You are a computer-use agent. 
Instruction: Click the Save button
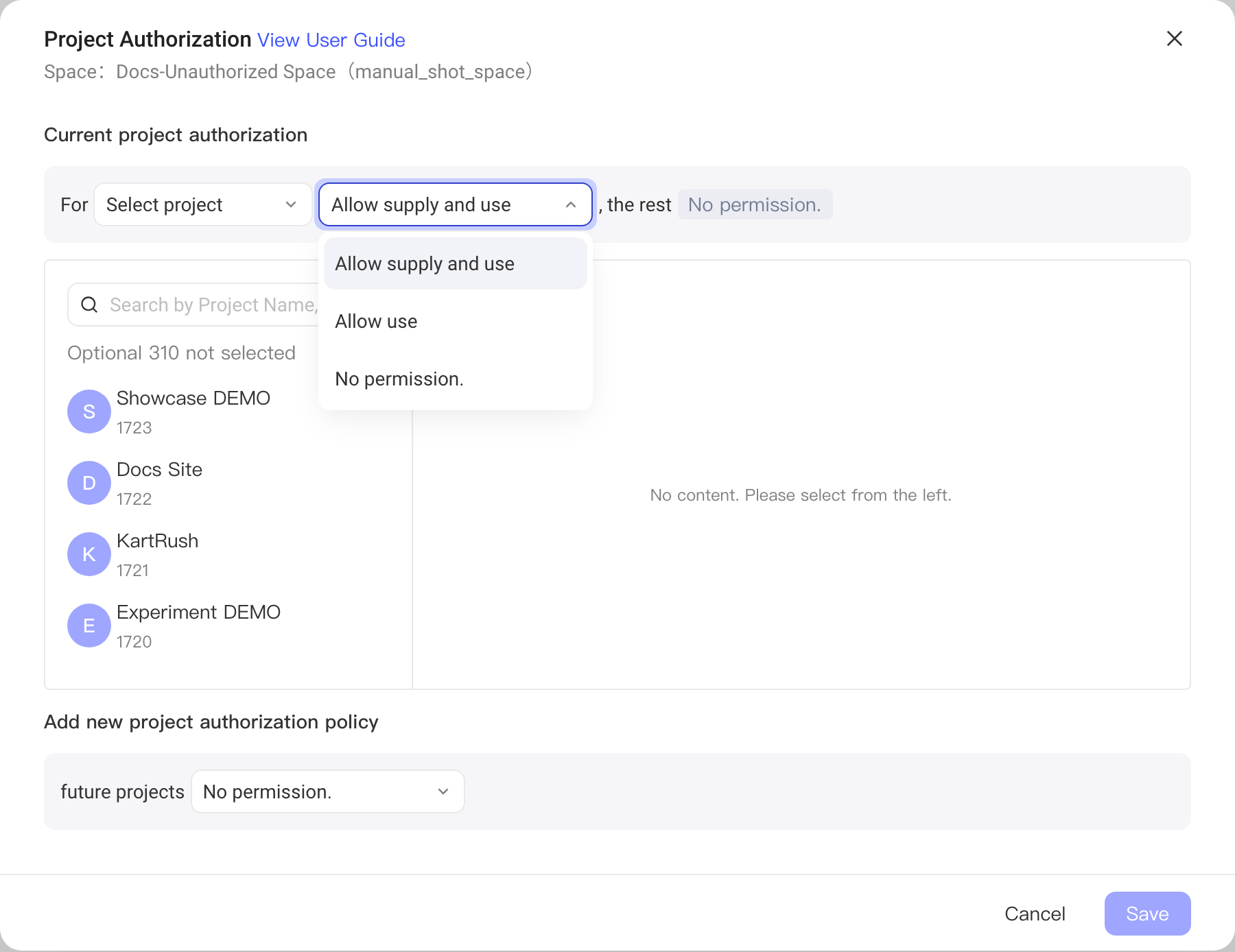coord(1148,914)
